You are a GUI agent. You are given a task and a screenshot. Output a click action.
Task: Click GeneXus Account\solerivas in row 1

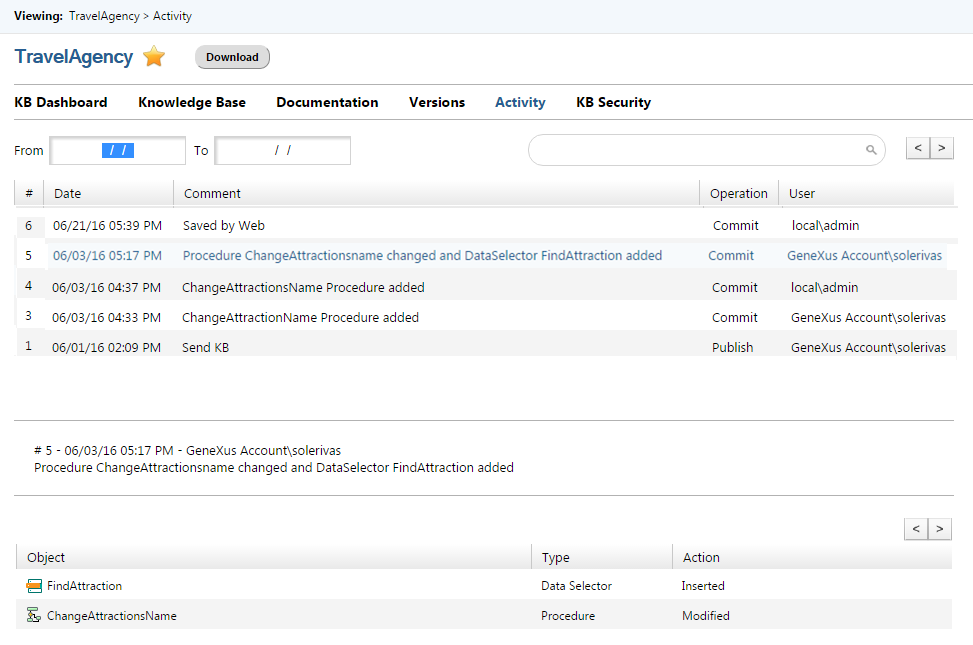click(x=868, y=347)
